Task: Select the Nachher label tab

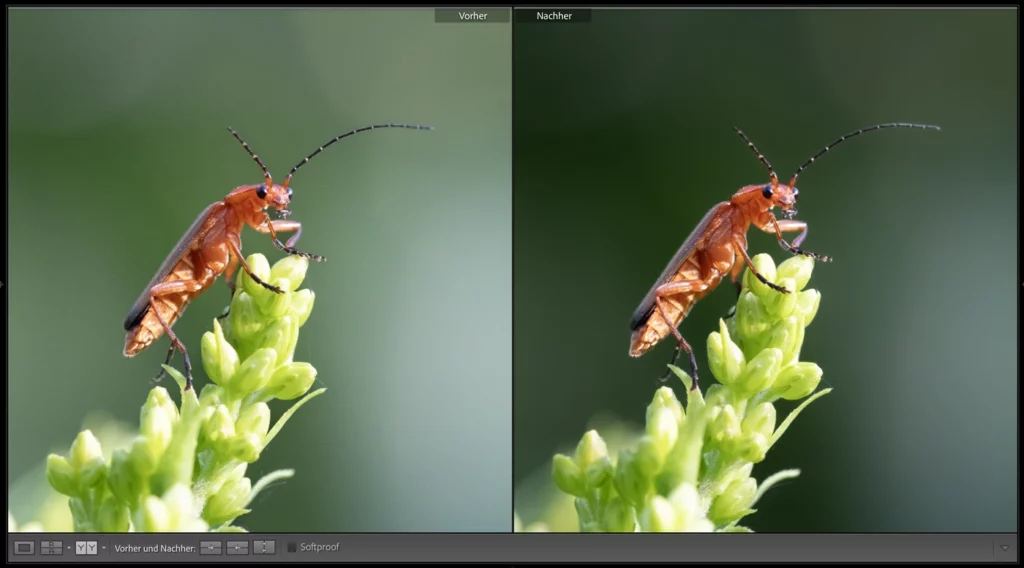Action: pos(553,16)
